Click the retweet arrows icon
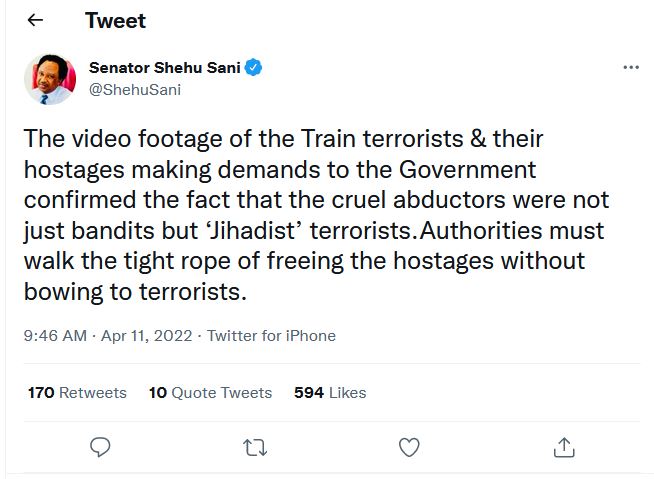Image resolution: width=654 pixels, height=479 pixels. click(255, 446)
